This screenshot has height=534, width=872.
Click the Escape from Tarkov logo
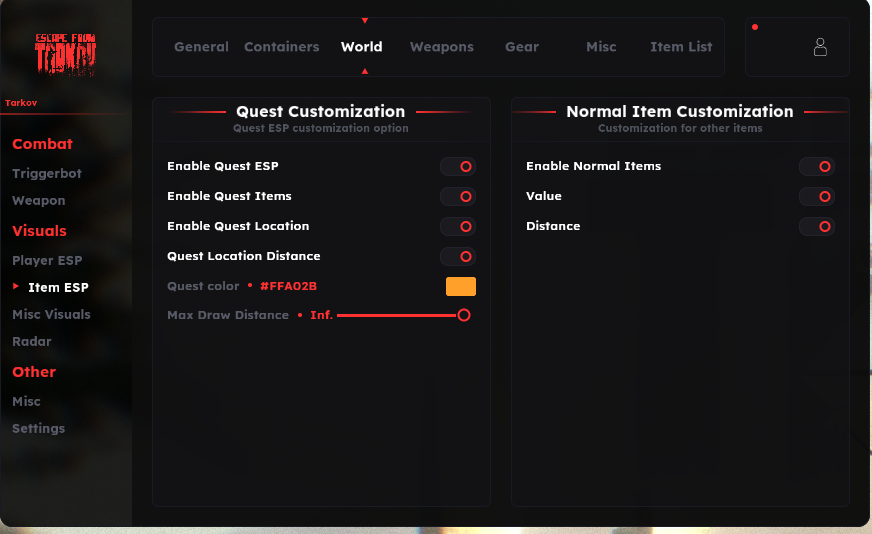66,56
